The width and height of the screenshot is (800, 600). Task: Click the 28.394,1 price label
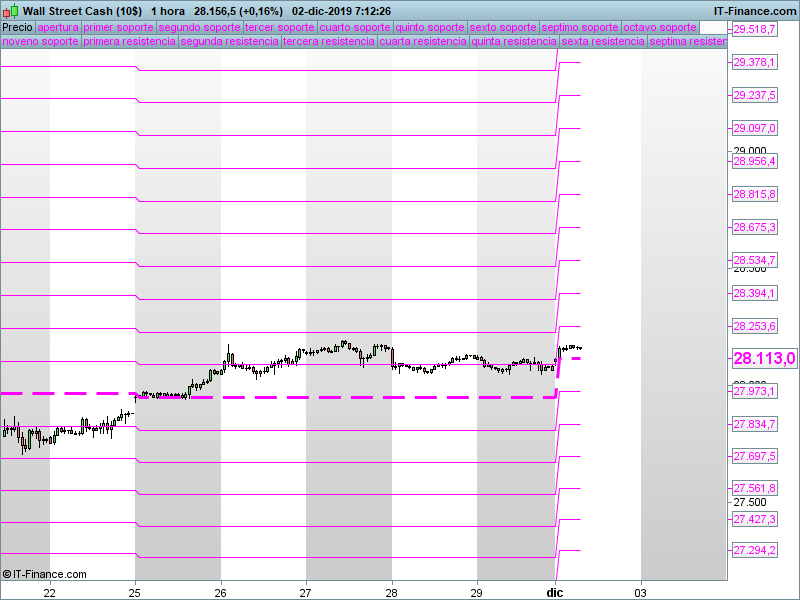754,293
